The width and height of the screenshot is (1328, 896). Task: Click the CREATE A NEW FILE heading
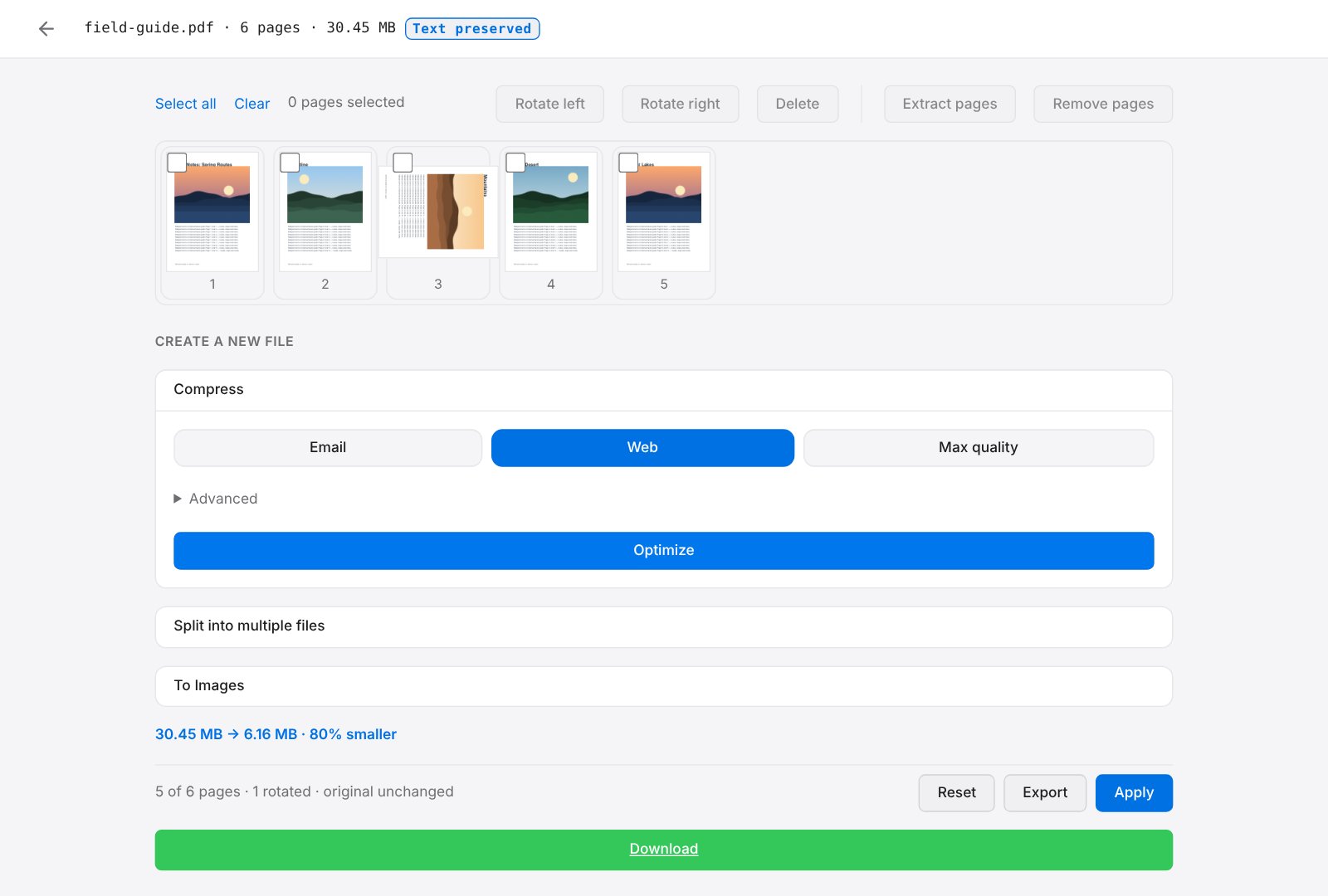tap(224, 342)
